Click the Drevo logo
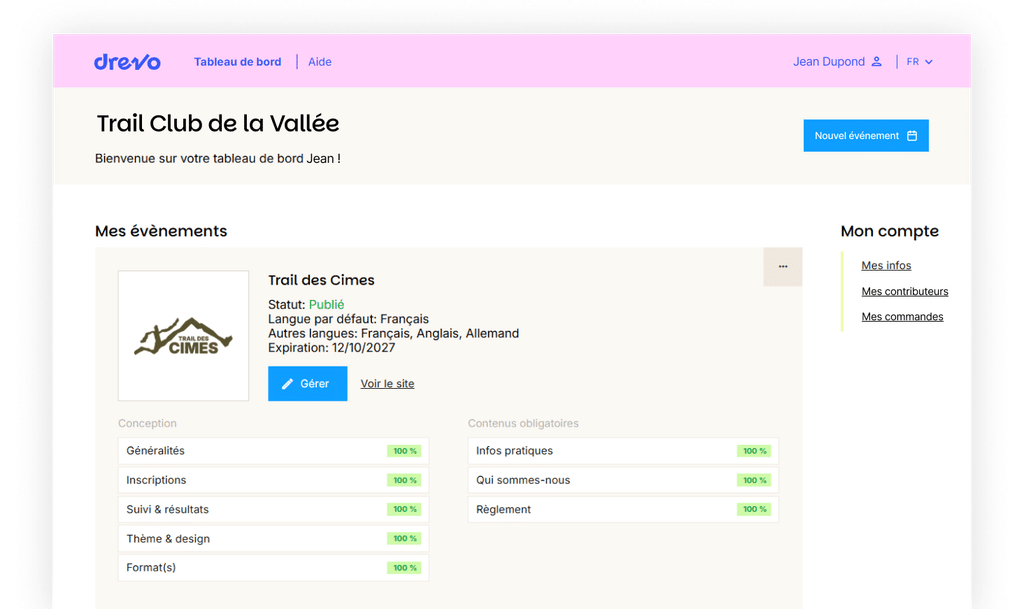The image size is (1024, 609). pos(127,61)
